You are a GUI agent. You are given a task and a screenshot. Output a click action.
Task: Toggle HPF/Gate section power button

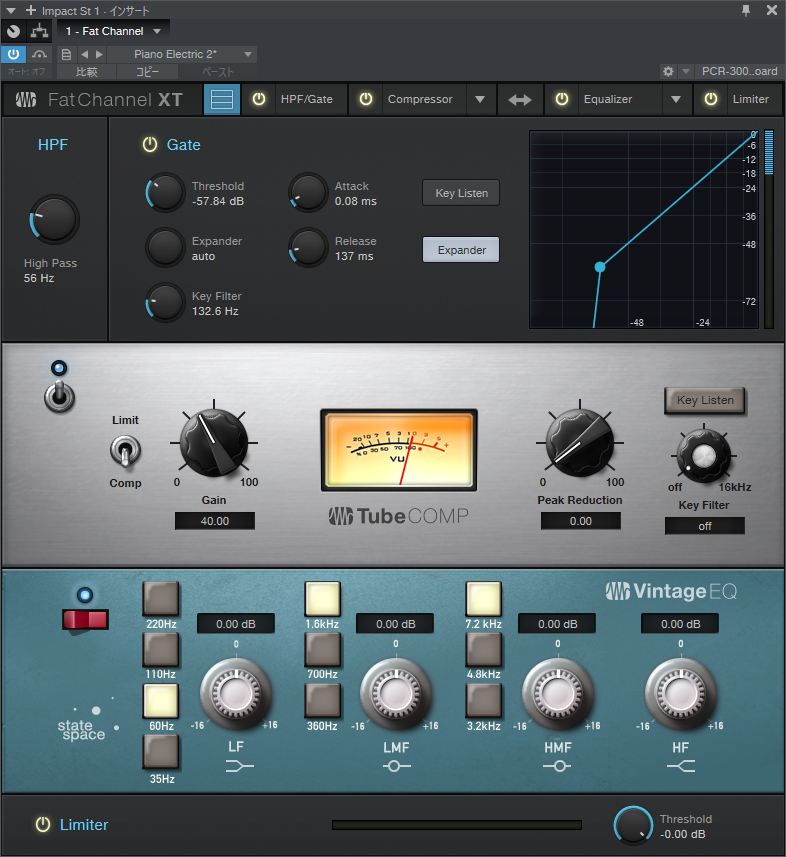pos(259,99)
